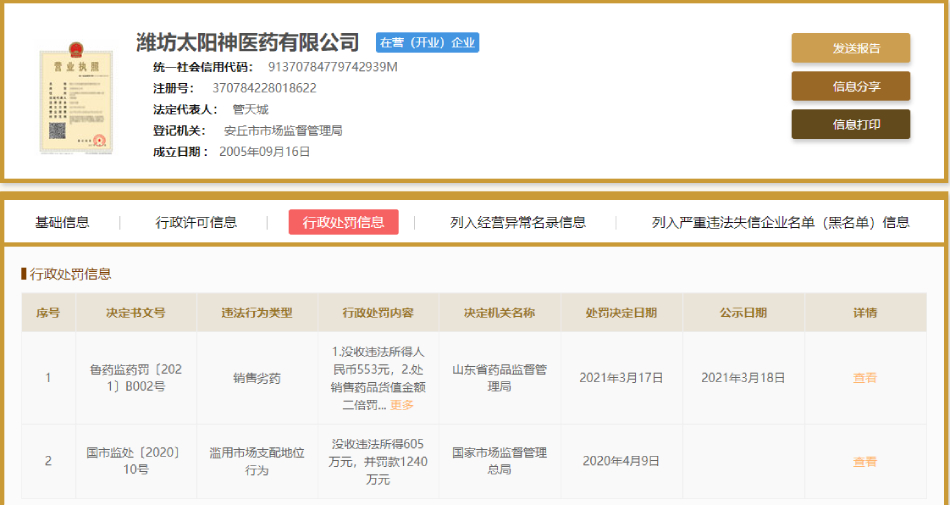This screenshot has height=505, width=950.
Task: Click the 在营（开业）企业 status badge
Action: pos(427,43)
